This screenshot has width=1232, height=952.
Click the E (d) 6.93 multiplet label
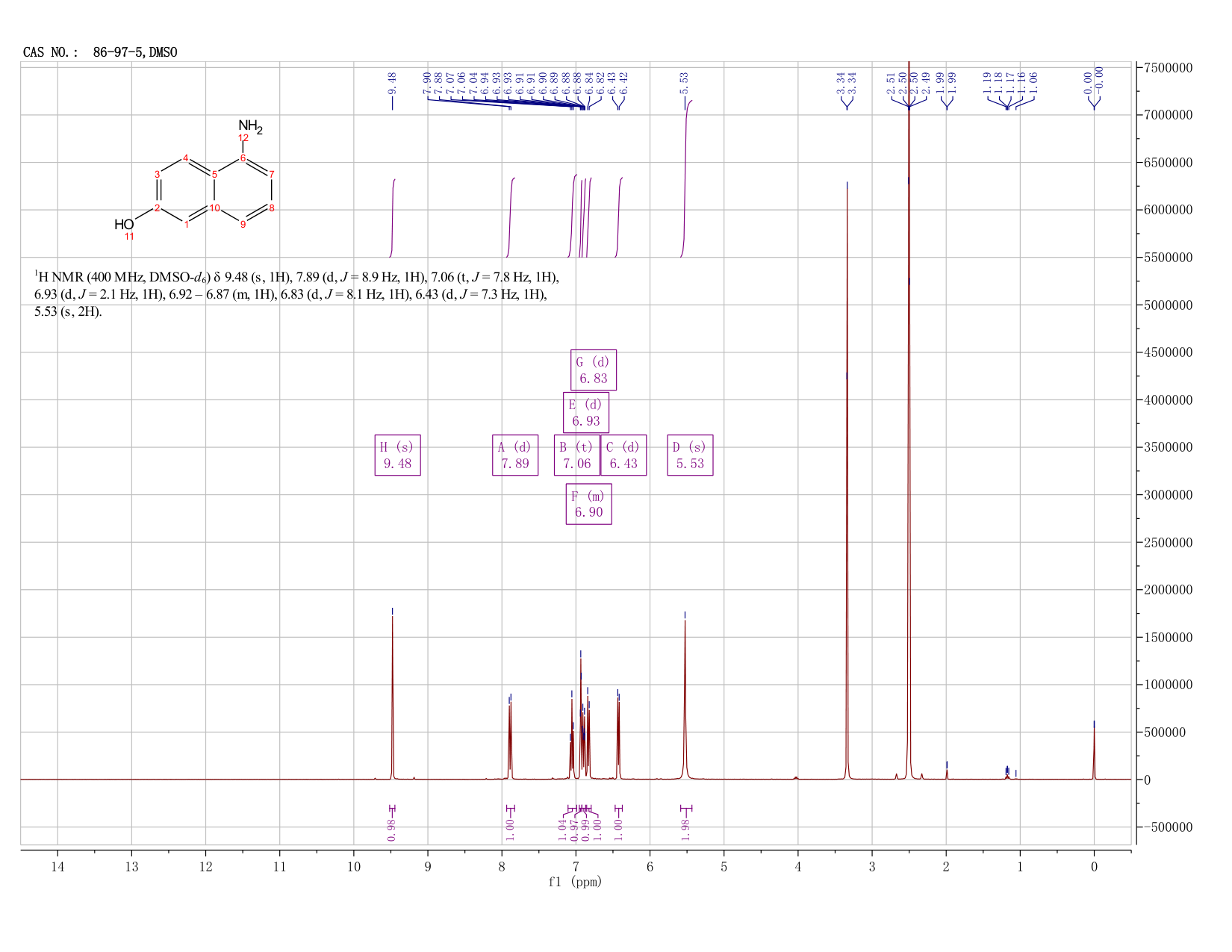pyautogui.click(x=586, y=413)
